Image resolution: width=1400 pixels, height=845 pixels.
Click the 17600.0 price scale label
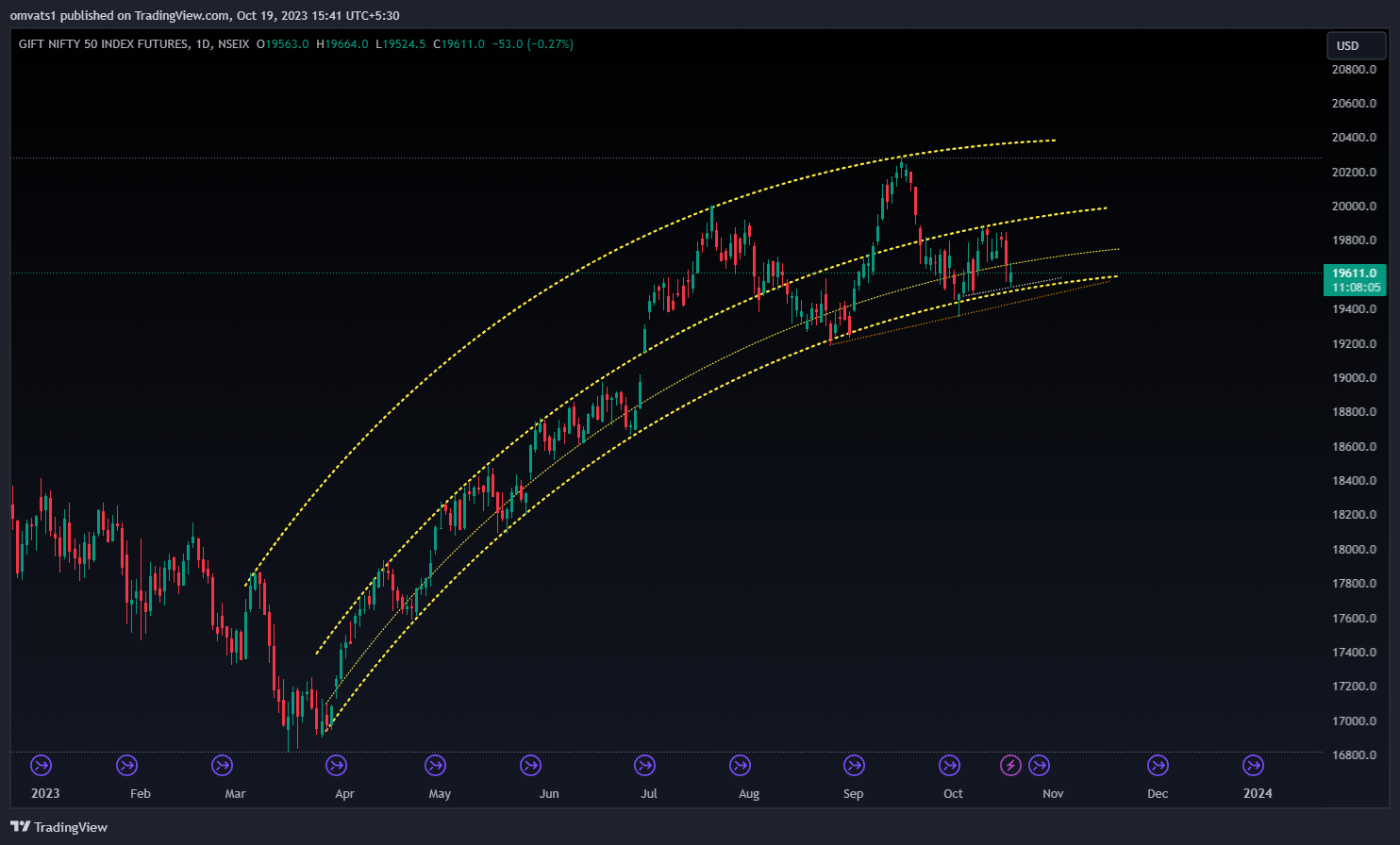(1354, 619)
